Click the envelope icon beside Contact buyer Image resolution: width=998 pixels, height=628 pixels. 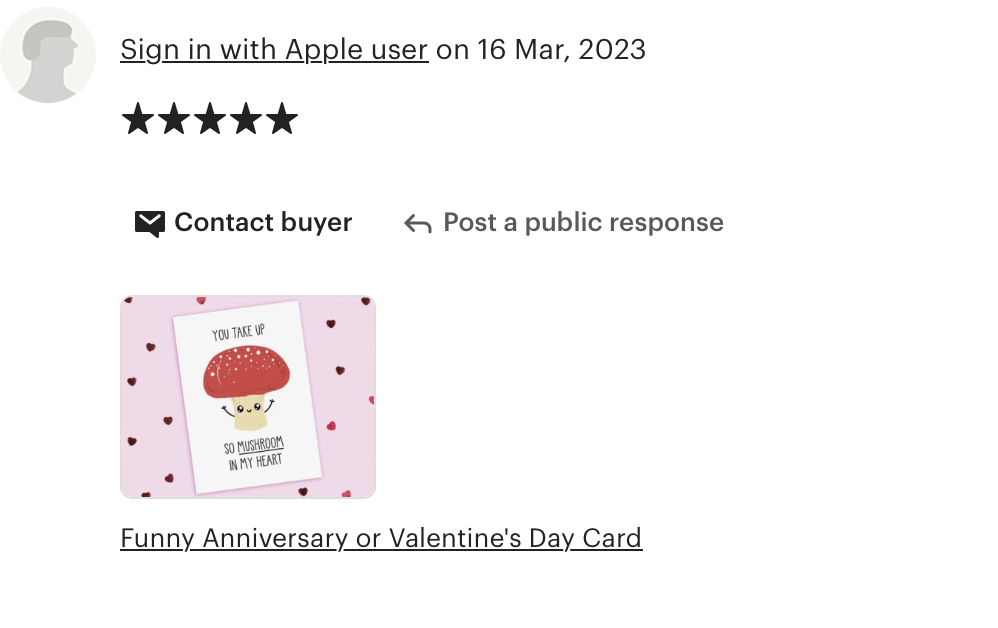tap(150, 224)
